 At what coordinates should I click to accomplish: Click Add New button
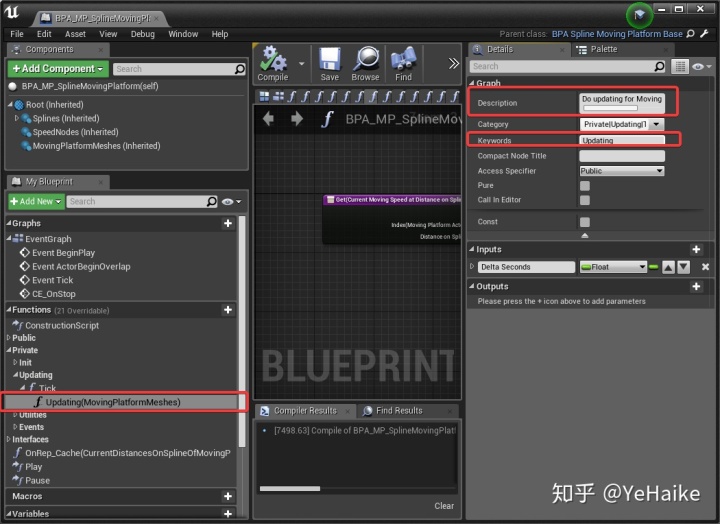coord(36,202)
